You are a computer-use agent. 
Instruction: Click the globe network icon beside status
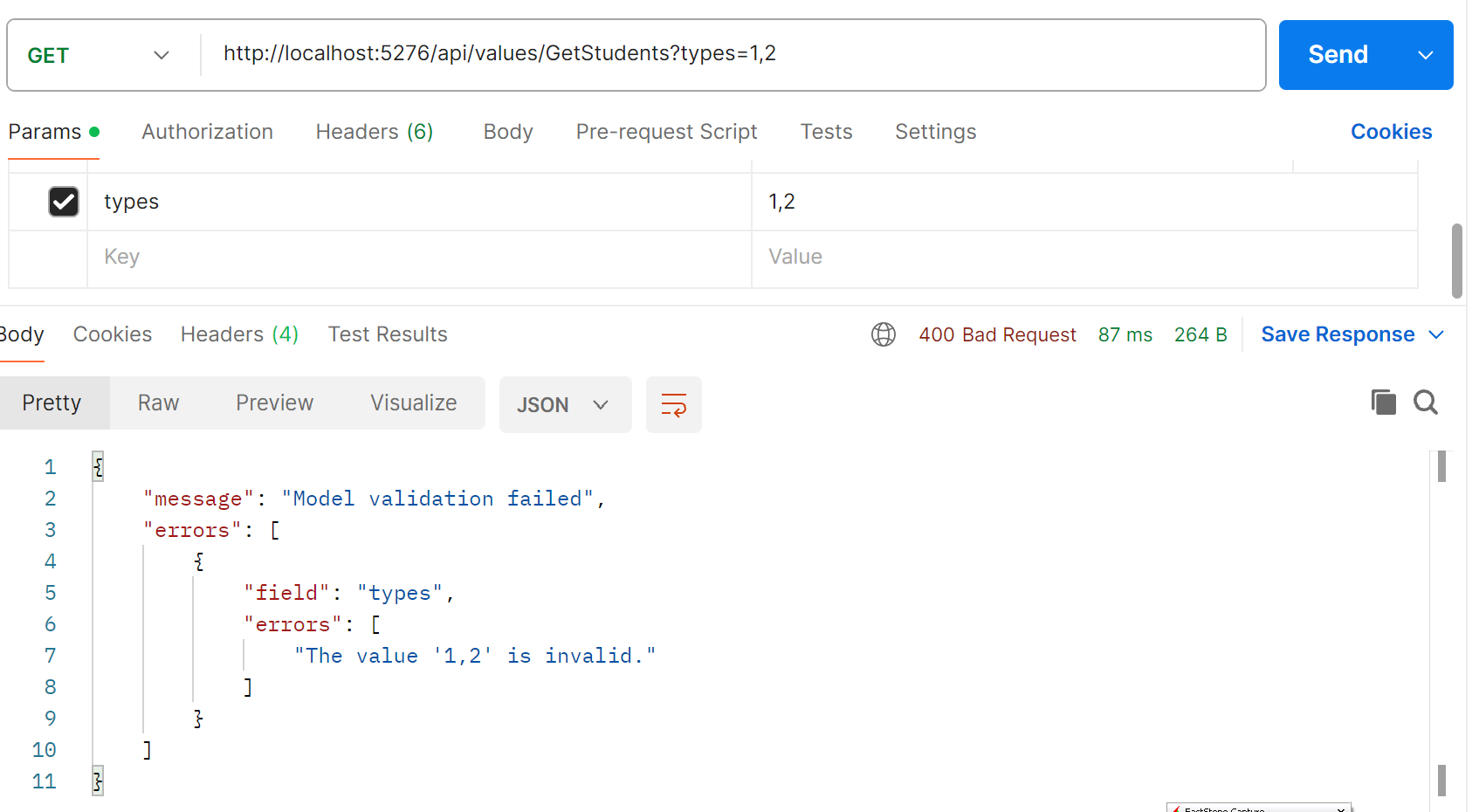click(884, 334)
